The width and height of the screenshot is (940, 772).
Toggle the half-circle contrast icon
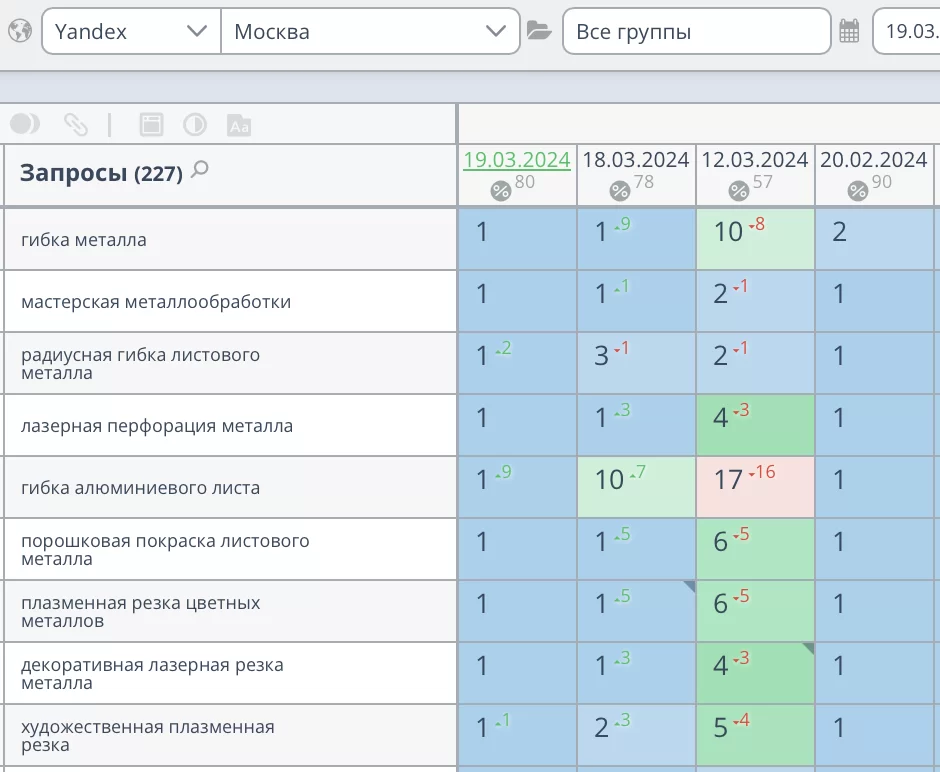pos(195,124)
